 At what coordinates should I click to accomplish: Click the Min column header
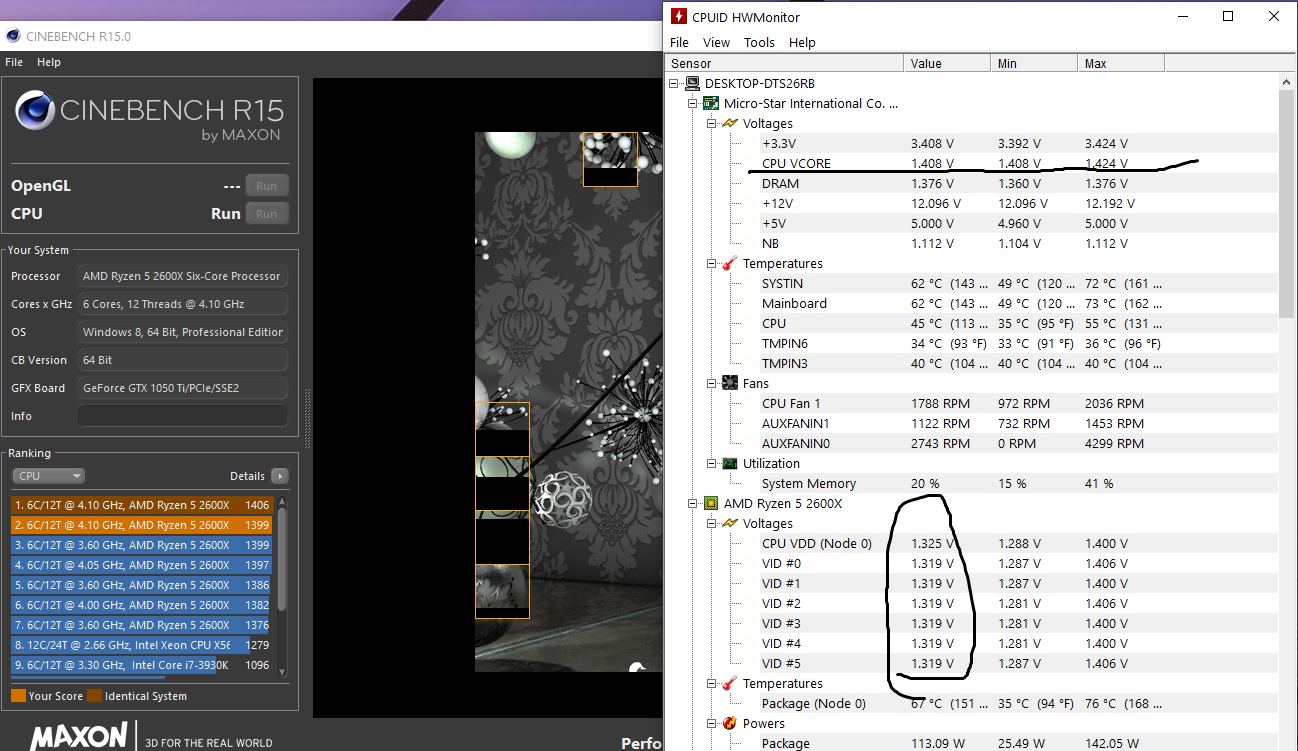pos(1035,63)
